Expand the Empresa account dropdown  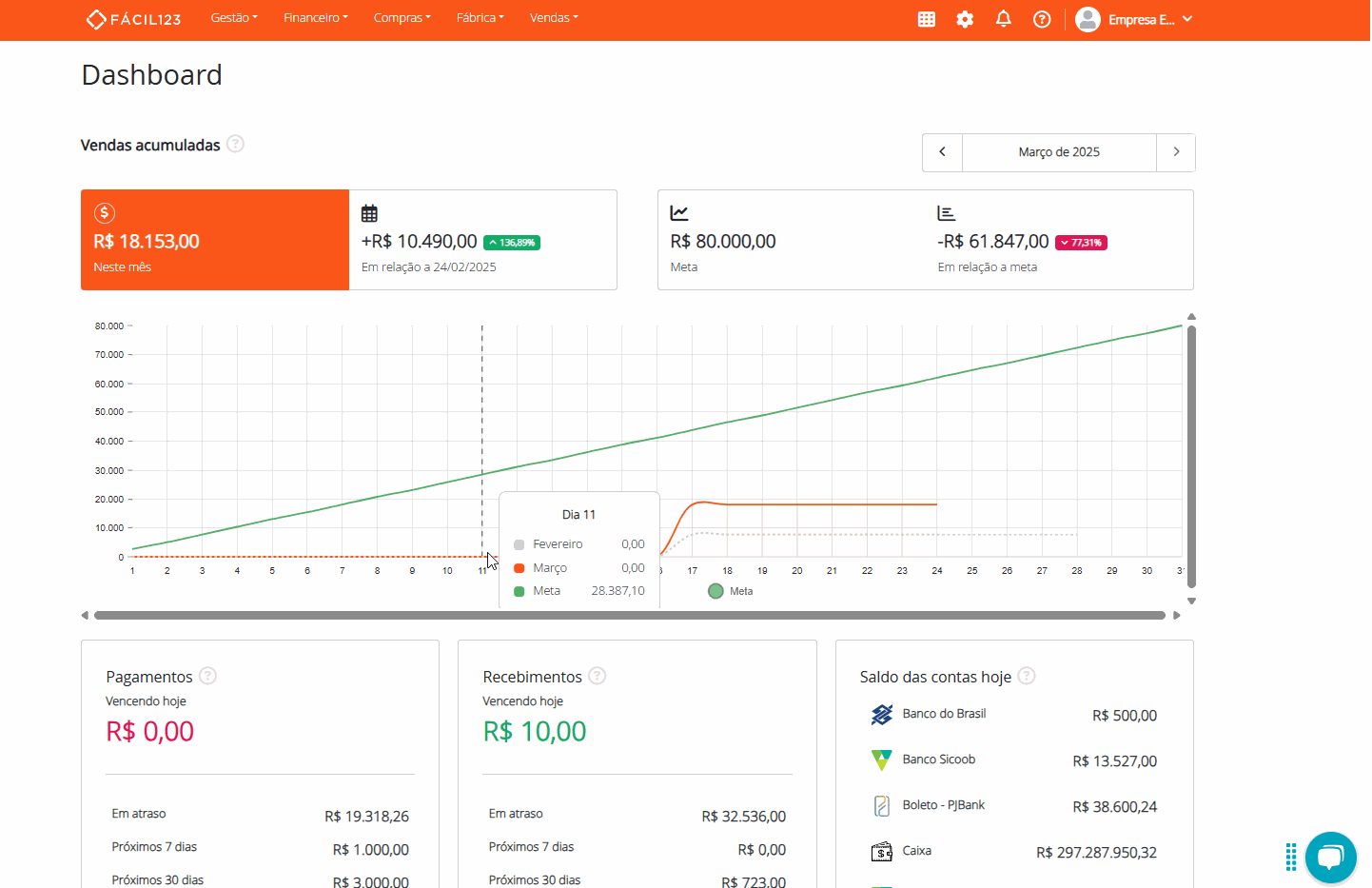click(x=1134, y=19)
